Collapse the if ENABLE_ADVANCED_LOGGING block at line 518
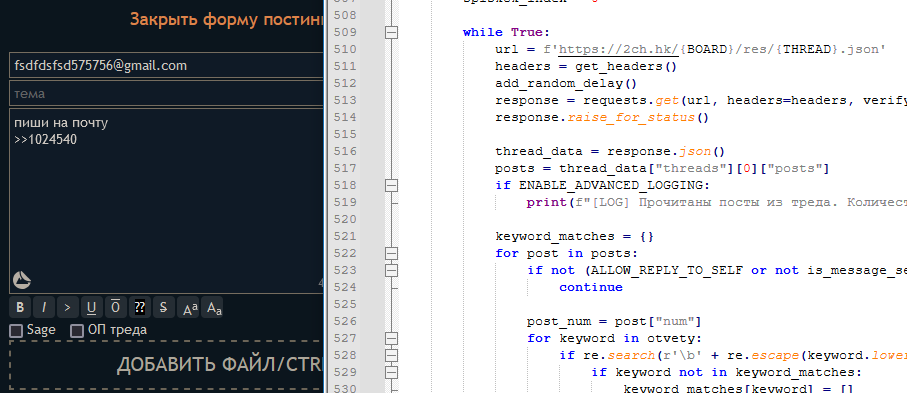This screenshot has height=393, width=907. (392, 185)
